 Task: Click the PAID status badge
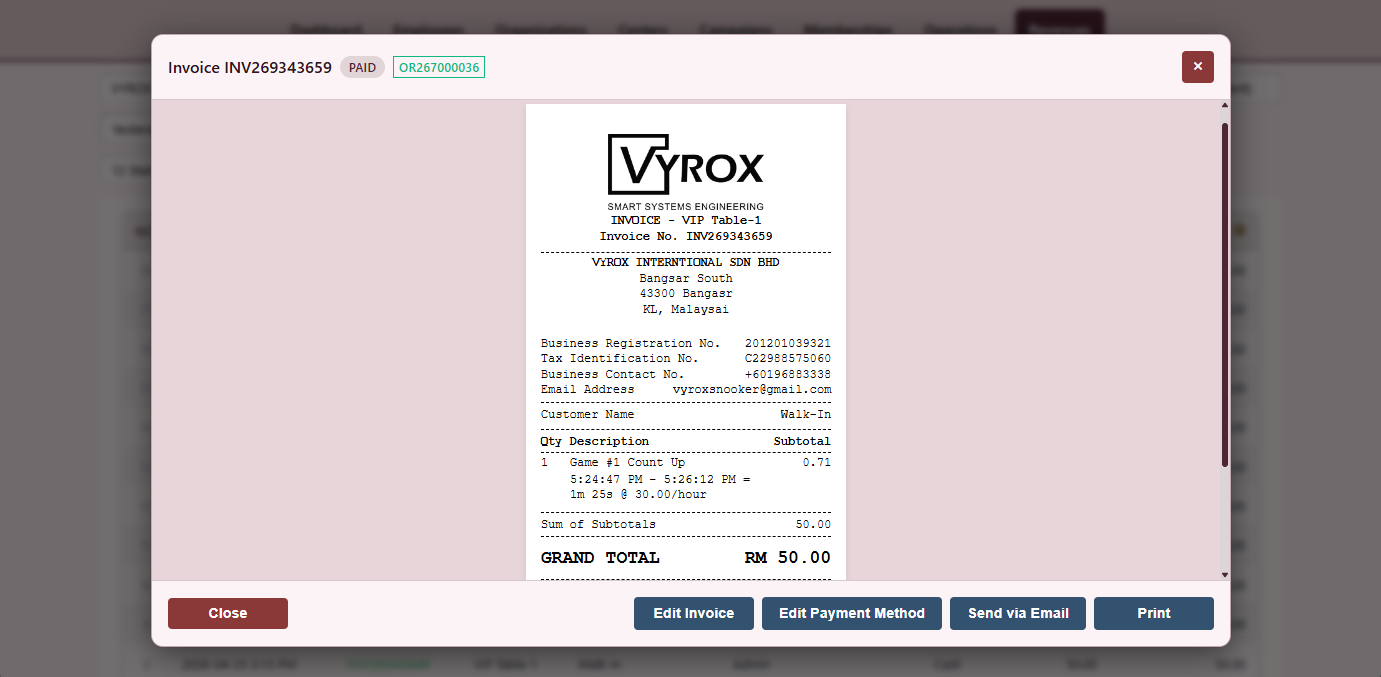pos(362,68)
